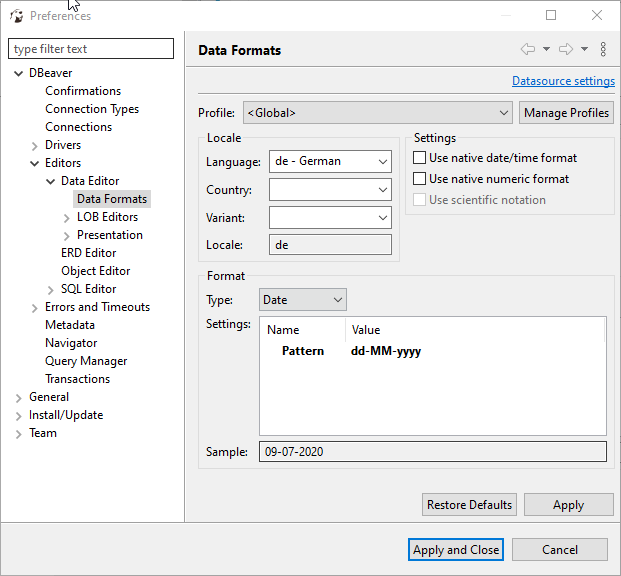Viewport: 621px width, 576px height.
Task: Maximize the Preferences window
Action: [x=551, y=15]
